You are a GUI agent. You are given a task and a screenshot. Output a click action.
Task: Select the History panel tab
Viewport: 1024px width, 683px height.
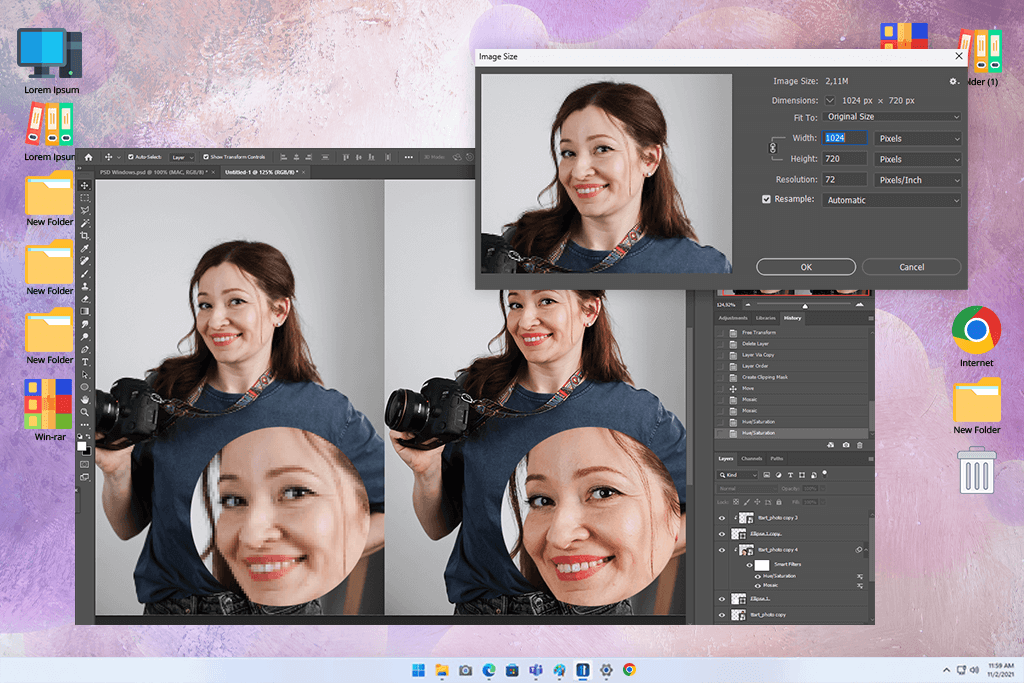792,318
